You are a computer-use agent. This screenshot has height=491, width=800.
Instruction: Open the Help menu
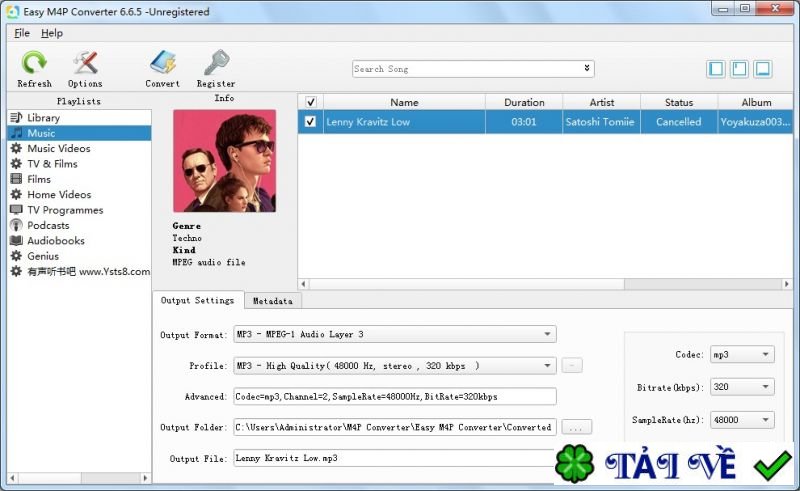(52, 33)
